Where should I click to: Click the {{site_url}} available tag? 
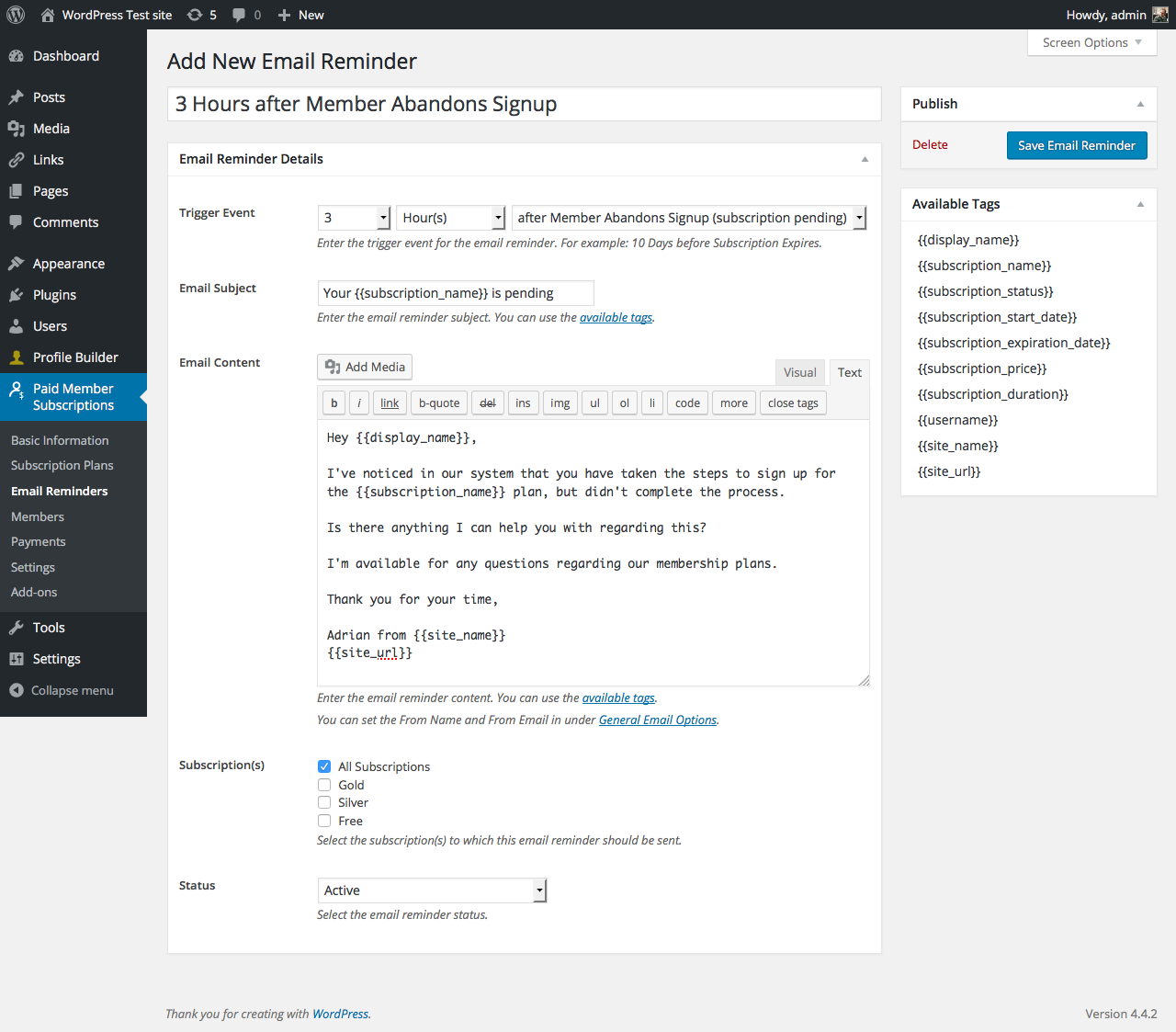[949, 471]
